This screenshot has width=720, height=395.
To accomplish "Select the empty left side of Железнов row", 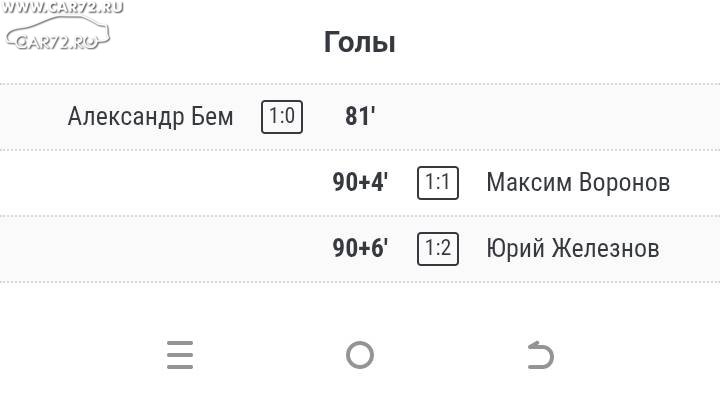I will pos(161,249).
